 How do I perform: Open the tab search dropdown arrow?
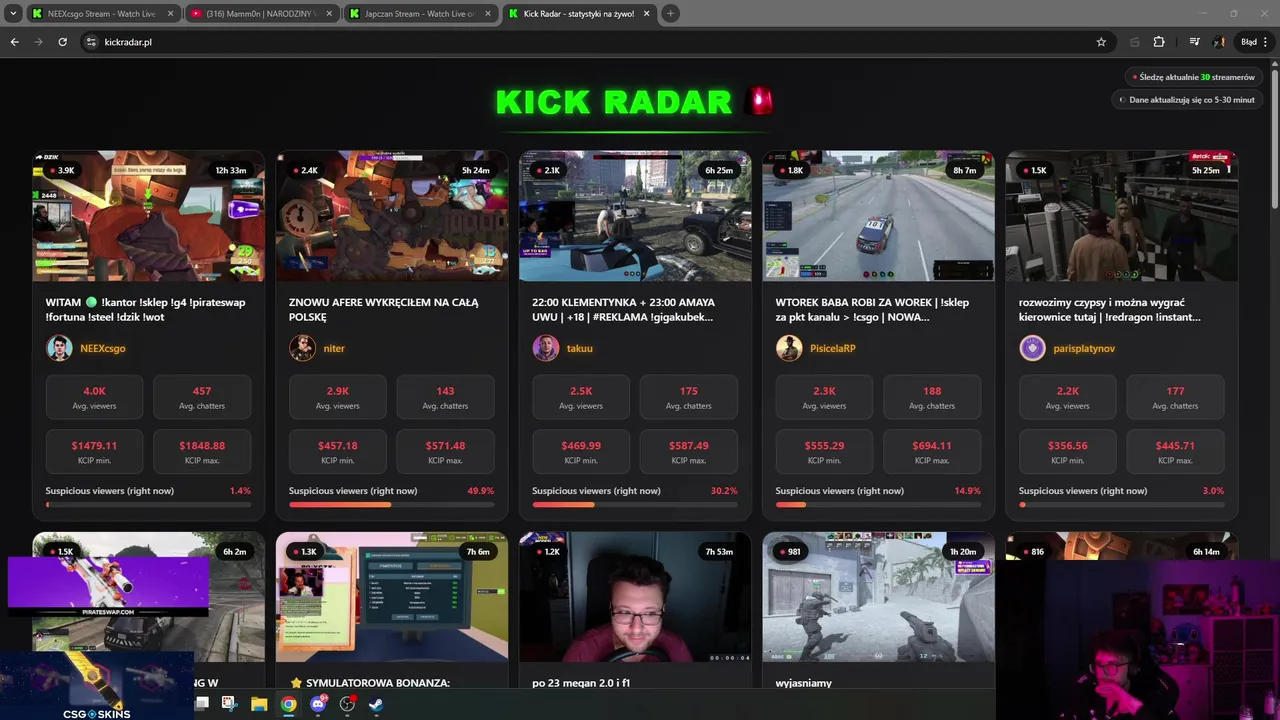(13, 13)
